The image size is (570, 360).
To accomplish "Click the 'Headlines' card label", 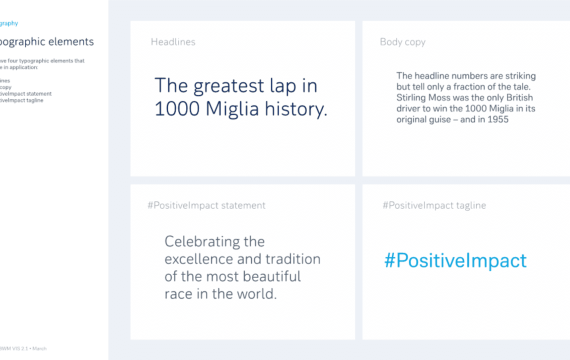I will pos(173,42).
